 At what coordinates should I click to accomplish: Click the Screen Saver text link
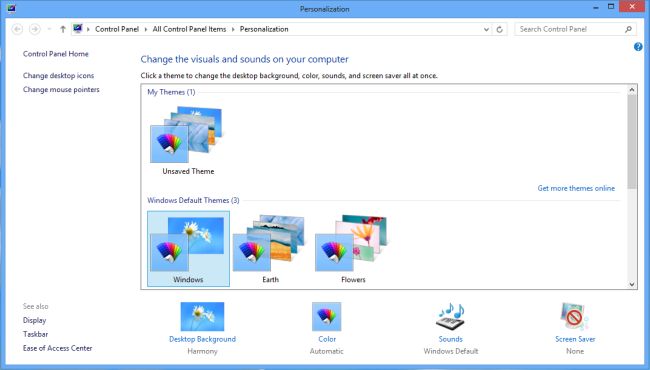(575, 339)
